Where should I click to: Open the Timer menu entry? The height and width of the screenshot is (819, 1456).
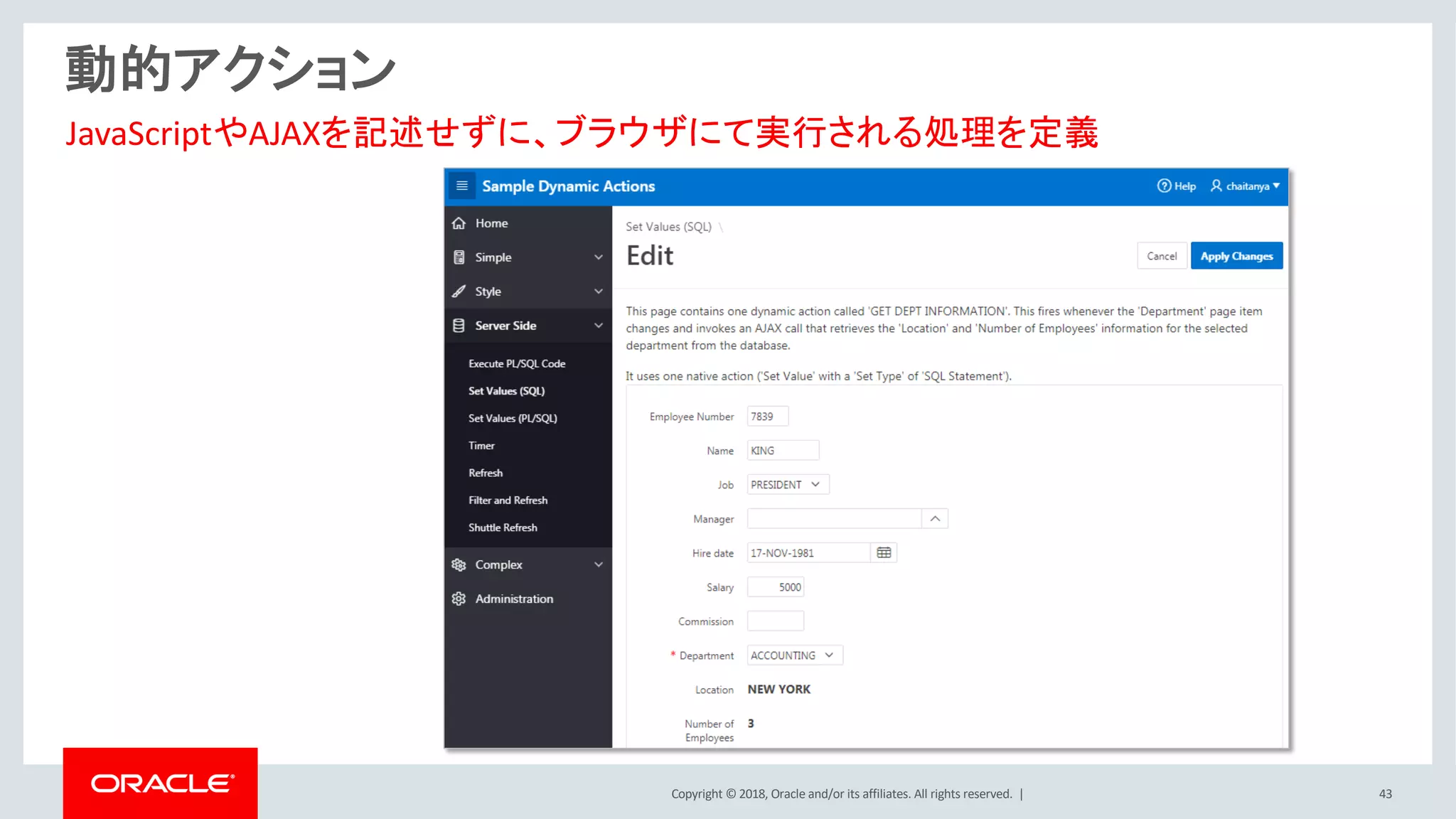coord(481,446)
